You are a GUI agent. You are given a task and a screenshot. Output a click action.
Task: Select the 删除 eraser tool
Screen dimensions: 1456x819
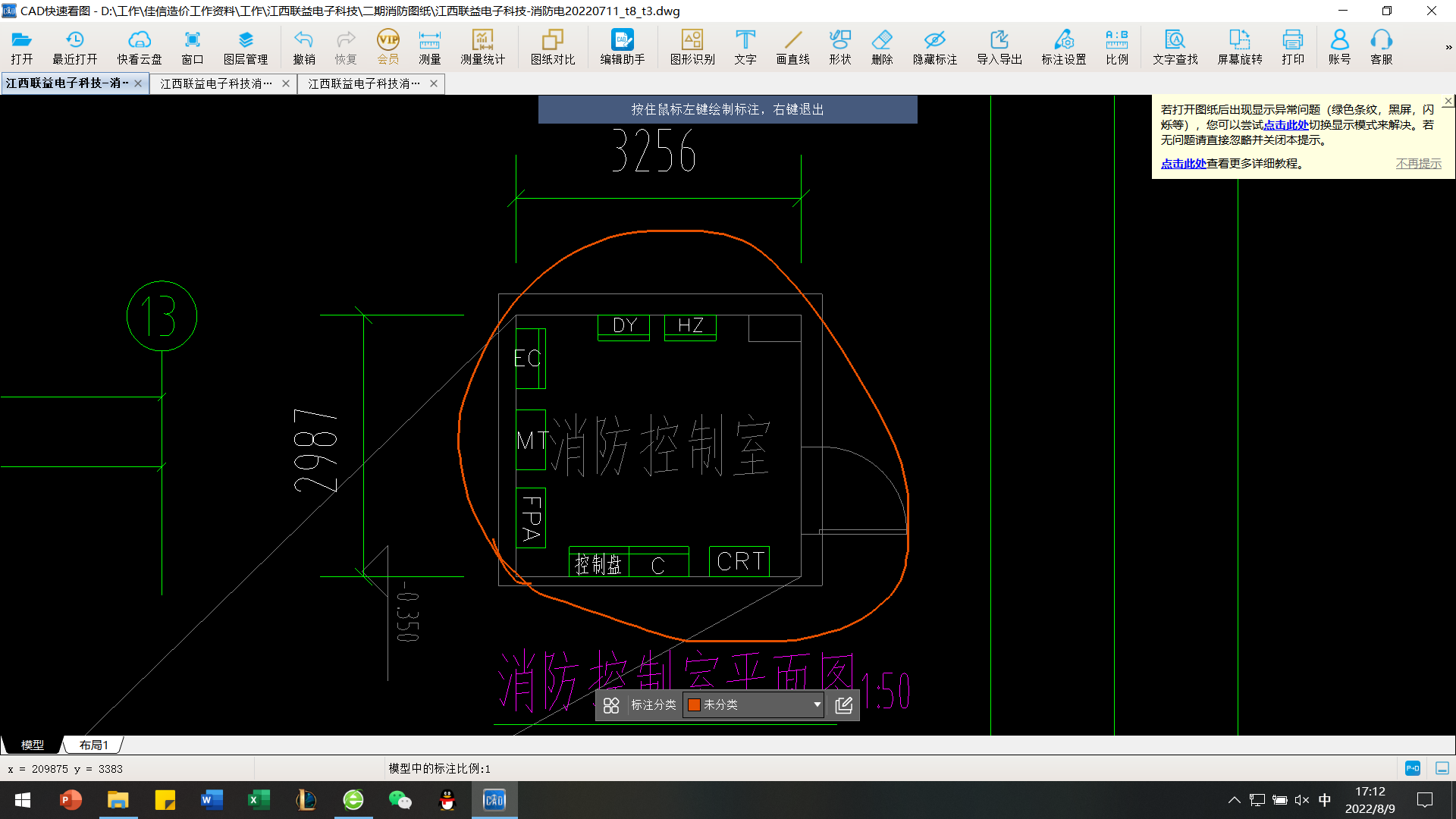point(882,47)
